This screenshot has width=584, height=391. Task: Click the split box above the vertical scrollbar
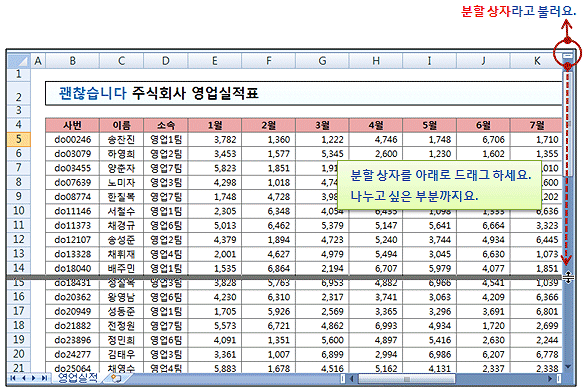pyautogui.click(x=567, y=56)
